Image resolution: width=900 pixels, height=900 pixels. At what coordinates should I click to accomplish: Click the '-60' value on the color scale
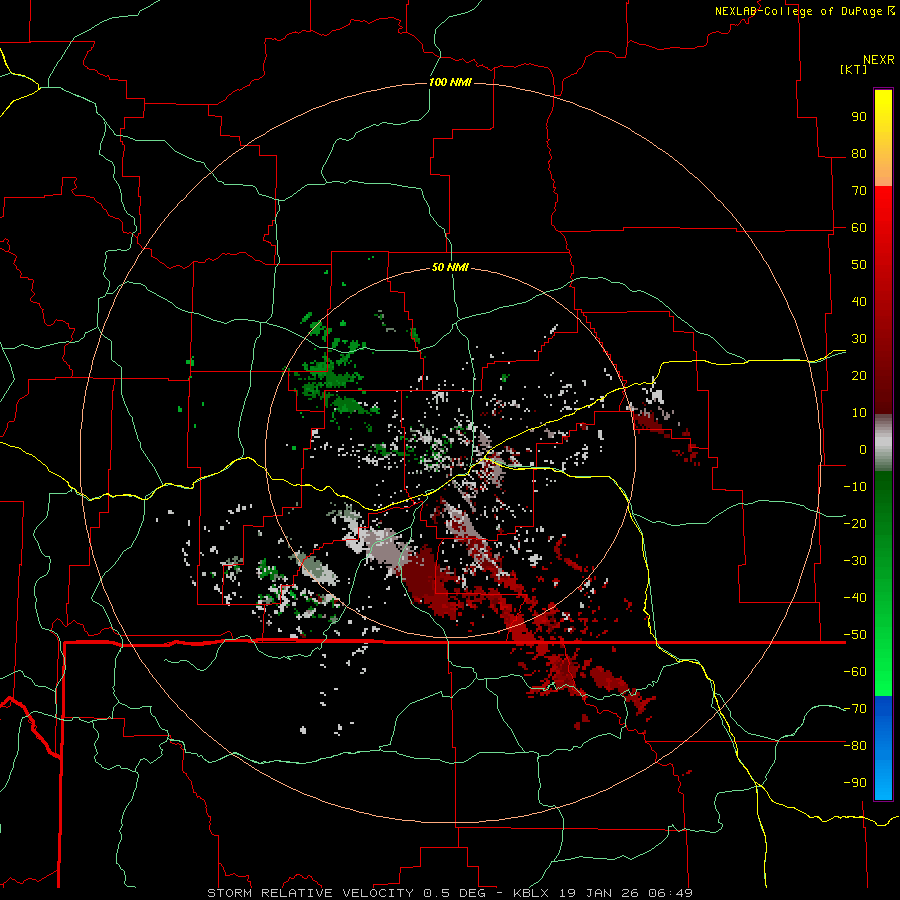click(855, 672)
